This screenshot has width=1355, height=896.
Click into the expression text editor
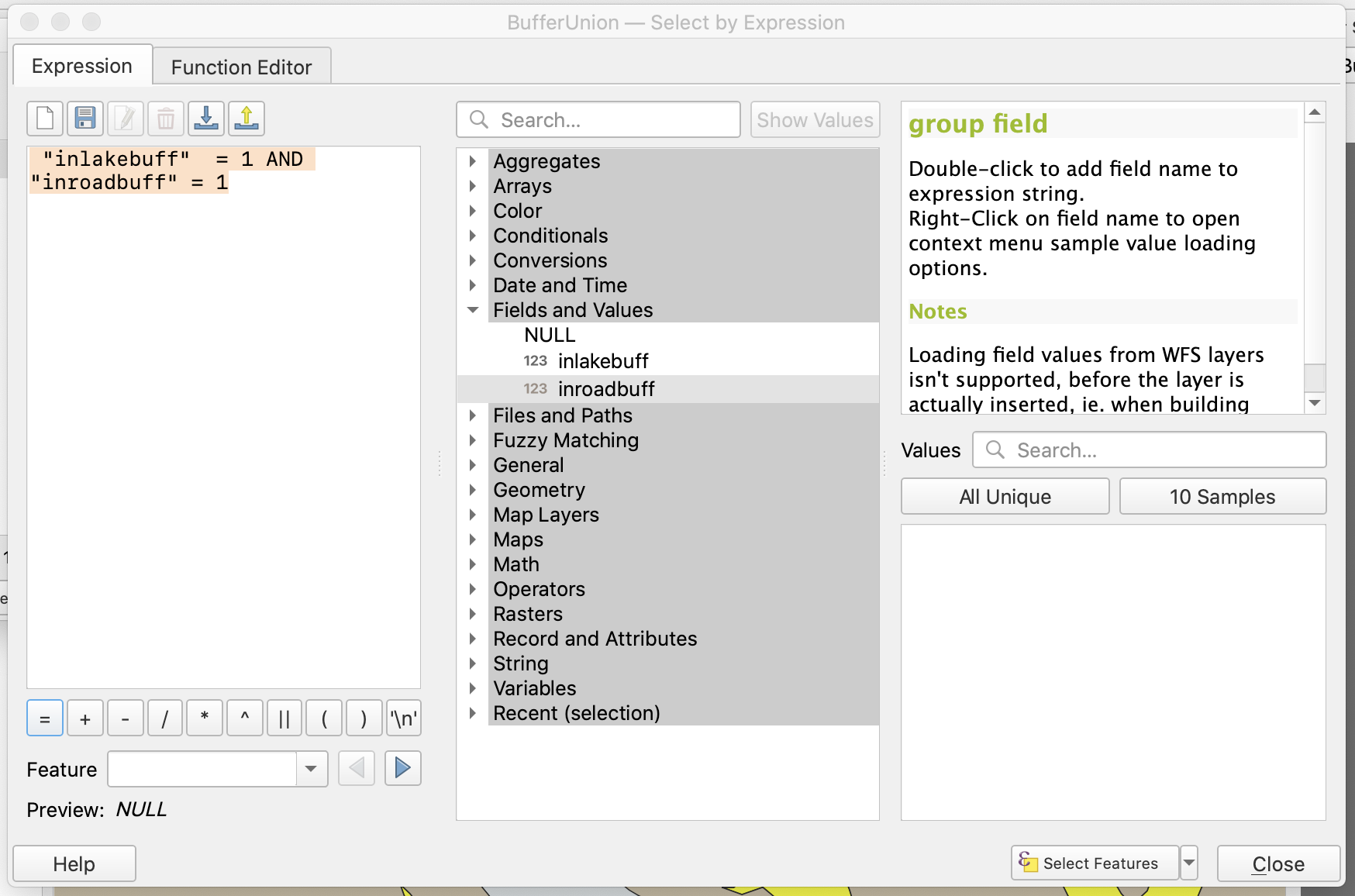pyautogui.click(x=224, y=418)
